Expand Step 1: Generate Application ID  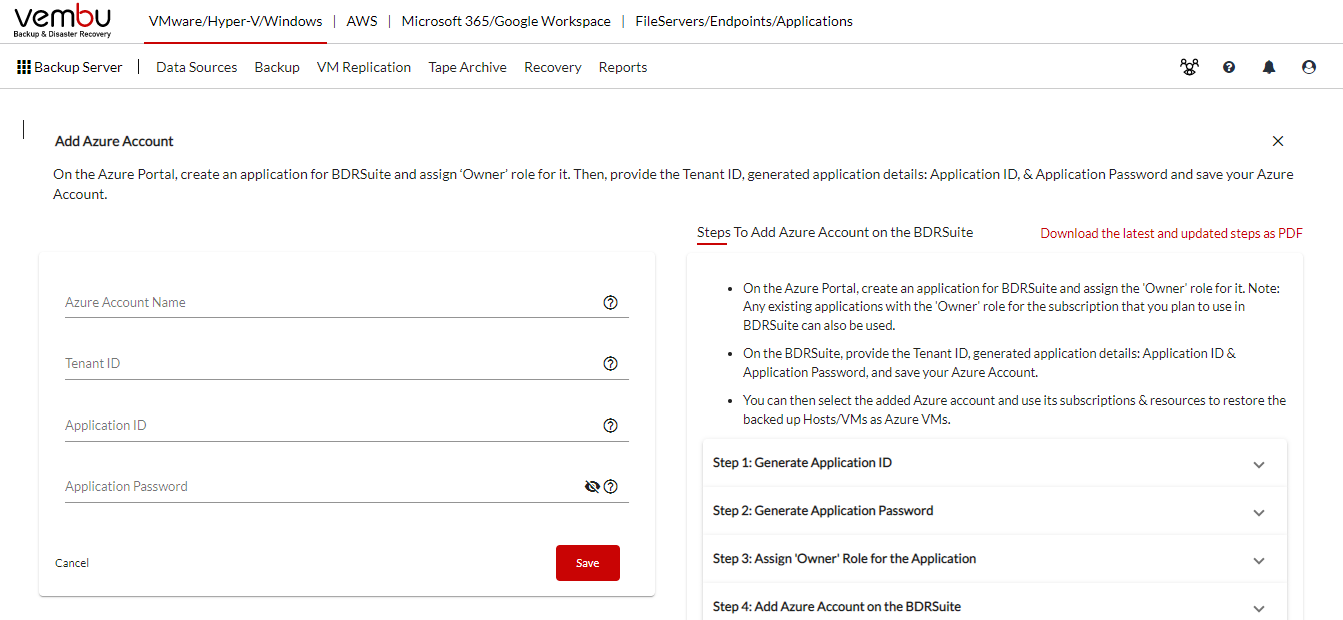pos(995,463)
